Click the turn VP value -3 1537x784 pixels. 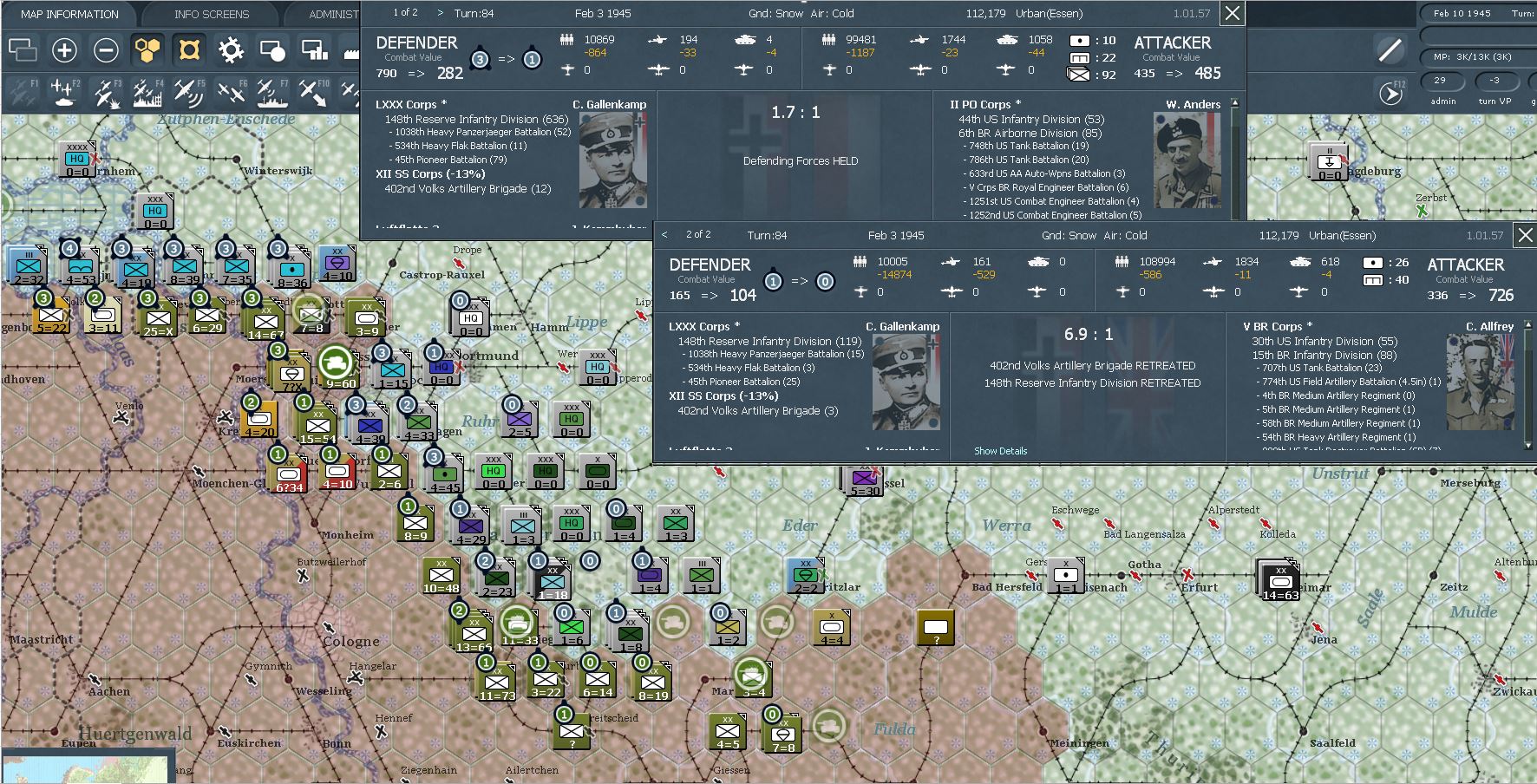pos(1494,80)
